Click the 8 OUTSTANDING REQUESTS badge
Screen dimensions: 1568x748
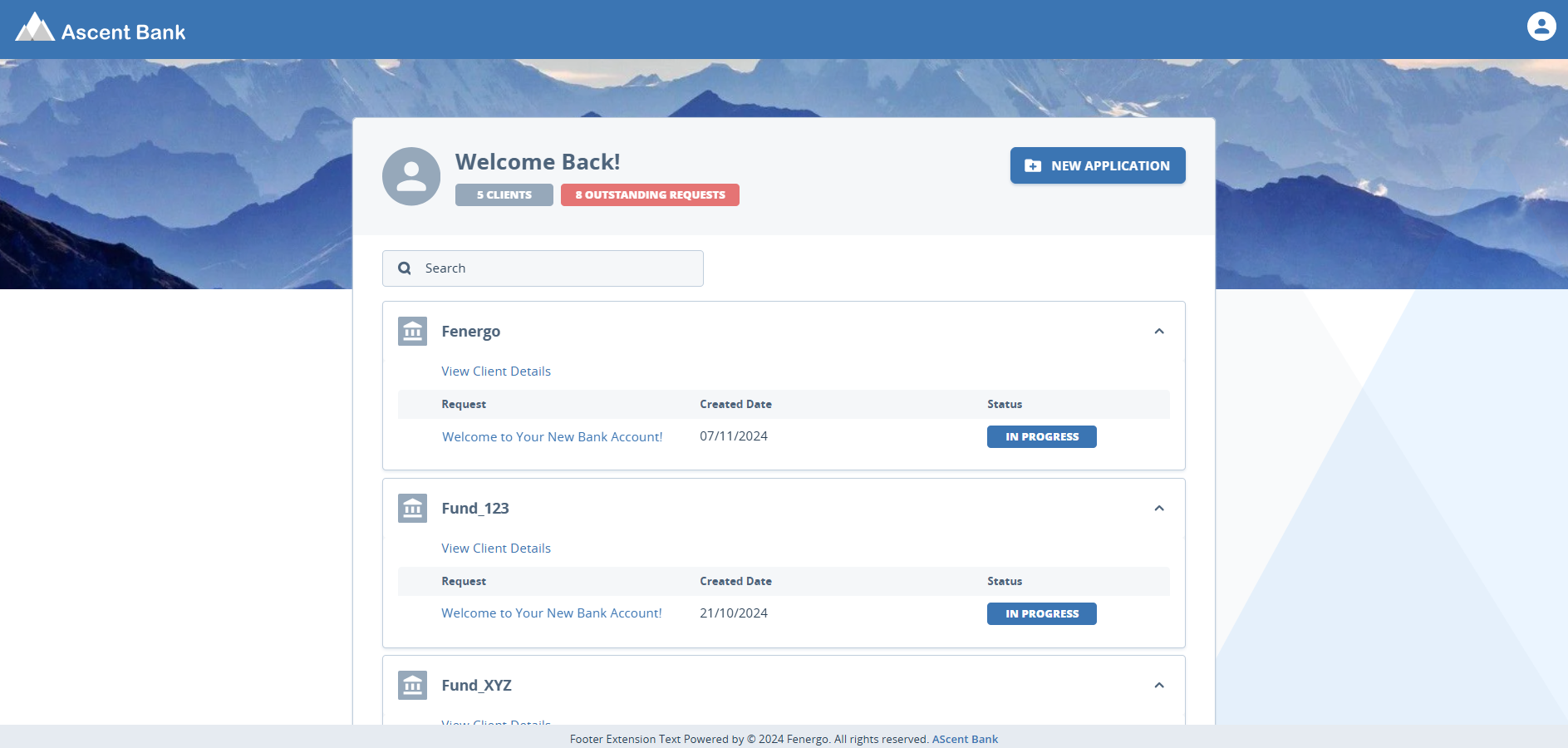(x=650, y=194)
